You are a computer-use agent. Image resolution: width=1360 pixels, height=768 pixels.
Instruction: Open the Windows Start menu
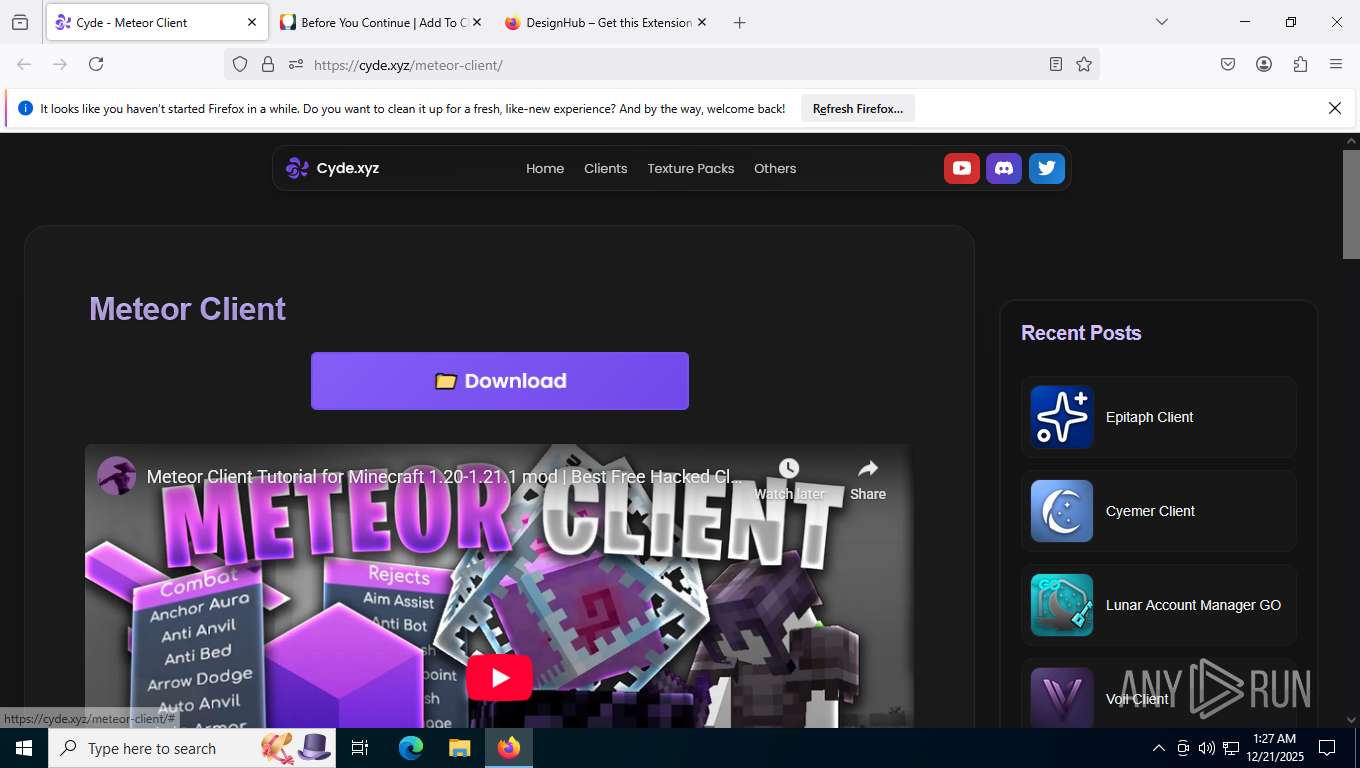pyautogui.click(x=23, y=748)
